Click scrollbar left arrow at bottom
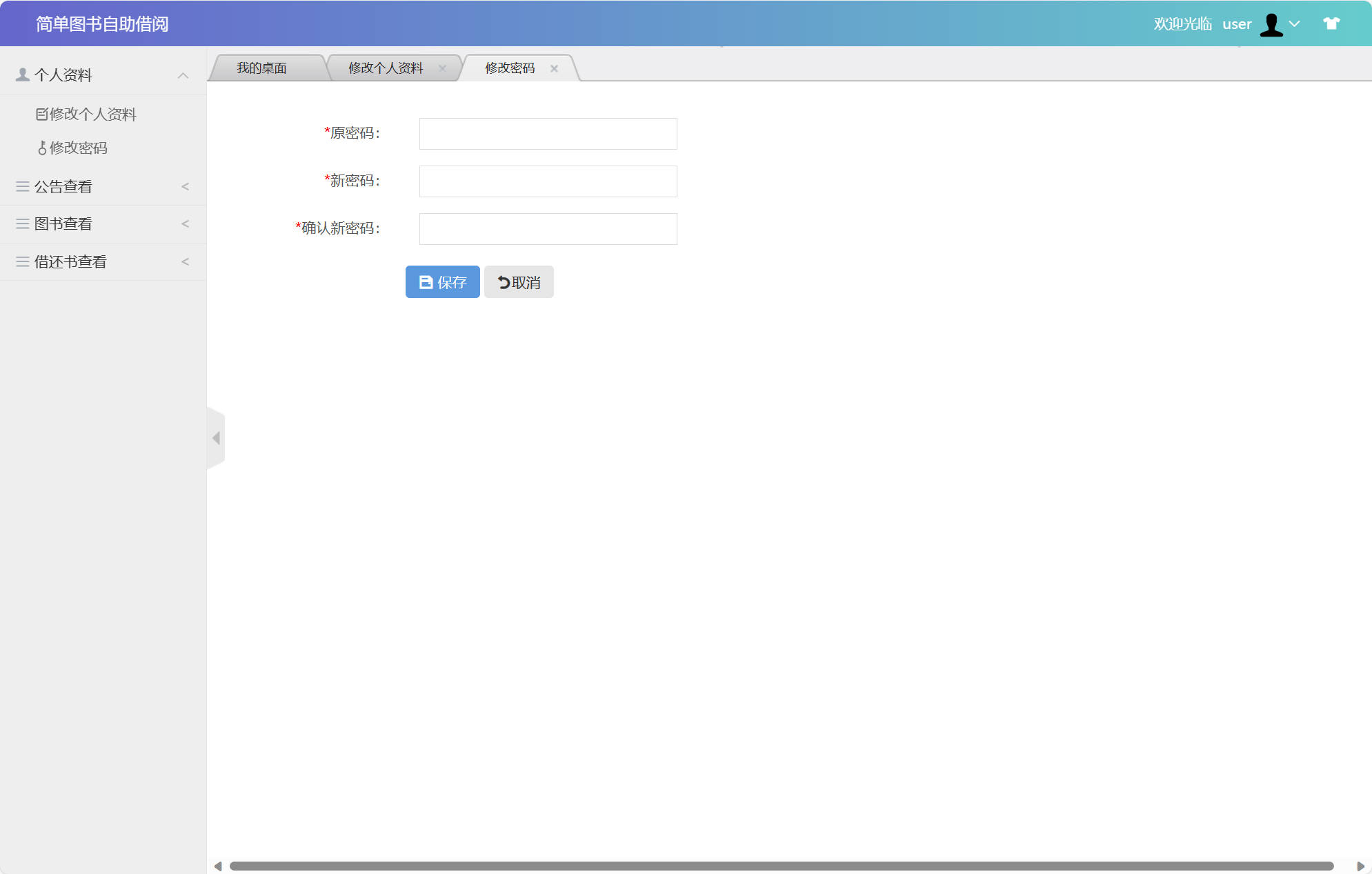 (218, 866)
